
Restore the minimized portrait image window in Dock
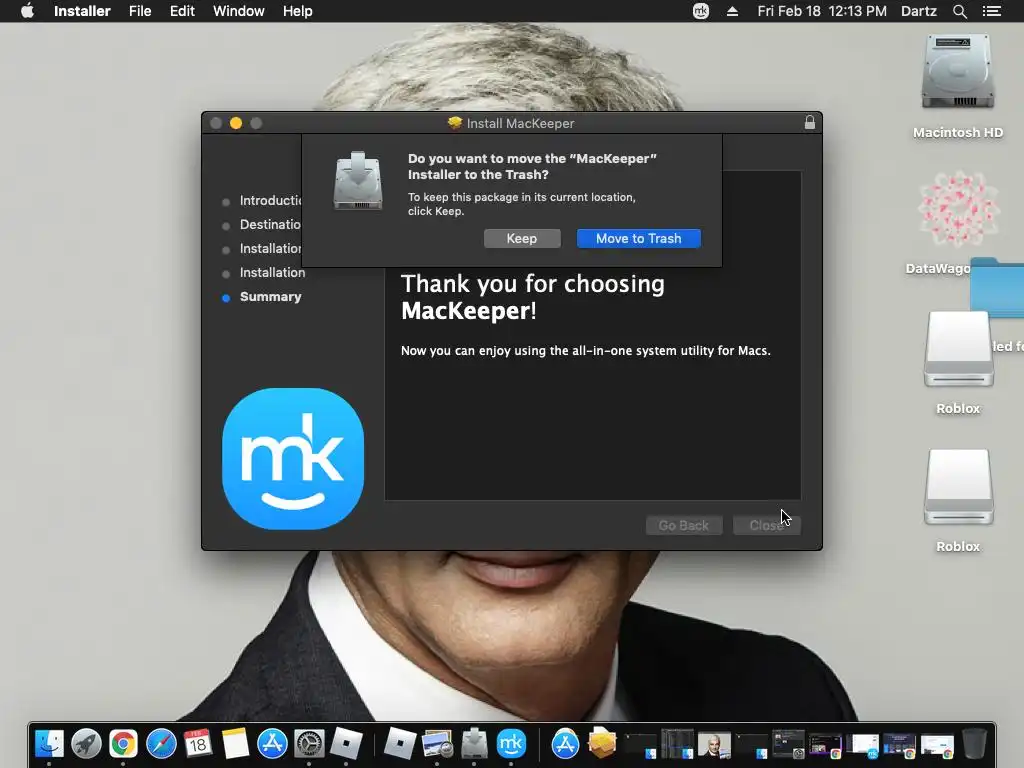(x=714, y=744)
